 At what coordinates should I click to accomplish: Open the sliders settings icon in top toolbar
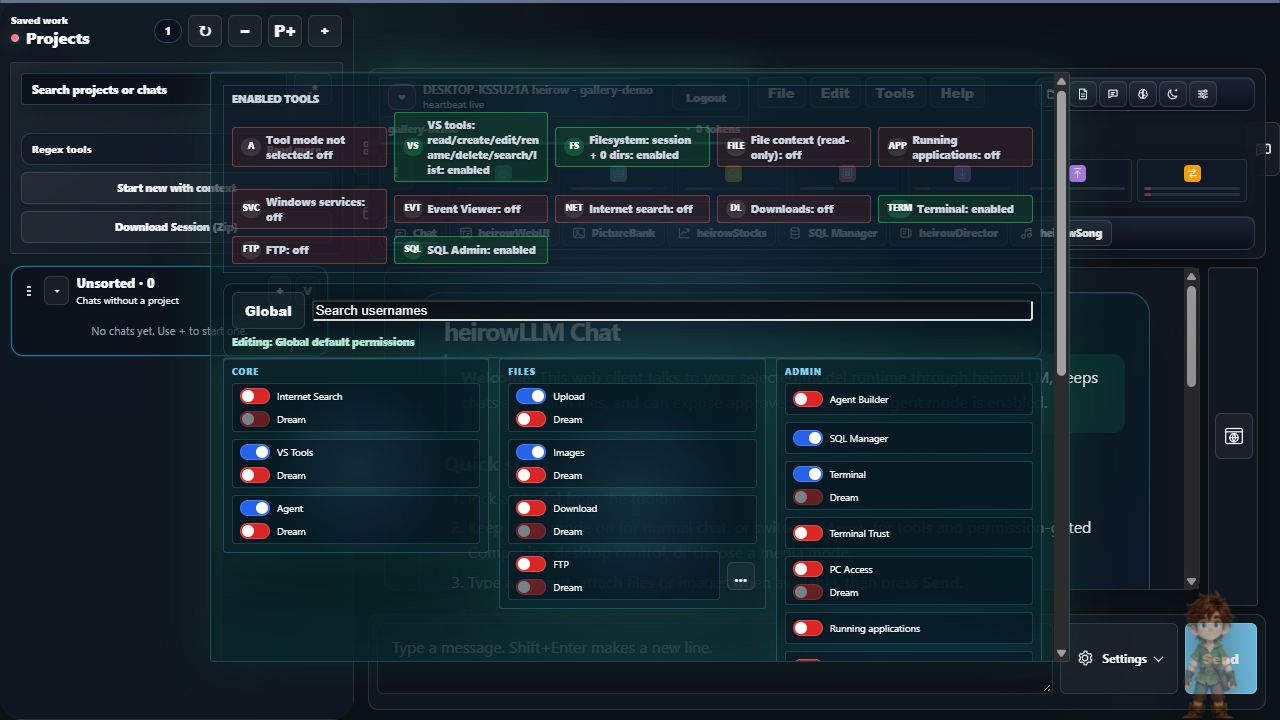(1203, 94)
